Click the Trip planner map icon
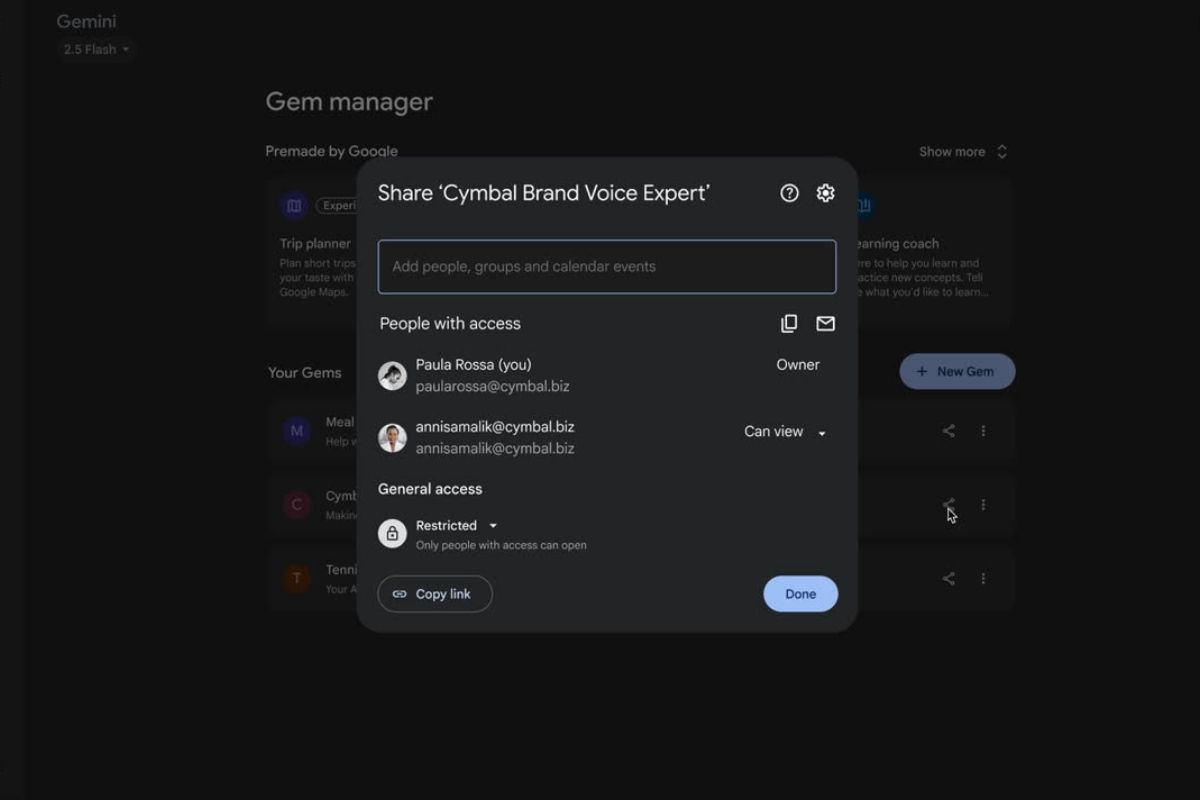Viewport: 1200px width, 800px height. coord(294,206)
